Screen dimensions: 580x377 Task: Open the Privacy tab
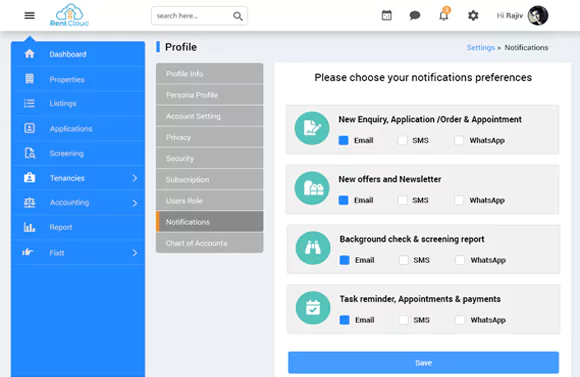[x=210, y=137]
